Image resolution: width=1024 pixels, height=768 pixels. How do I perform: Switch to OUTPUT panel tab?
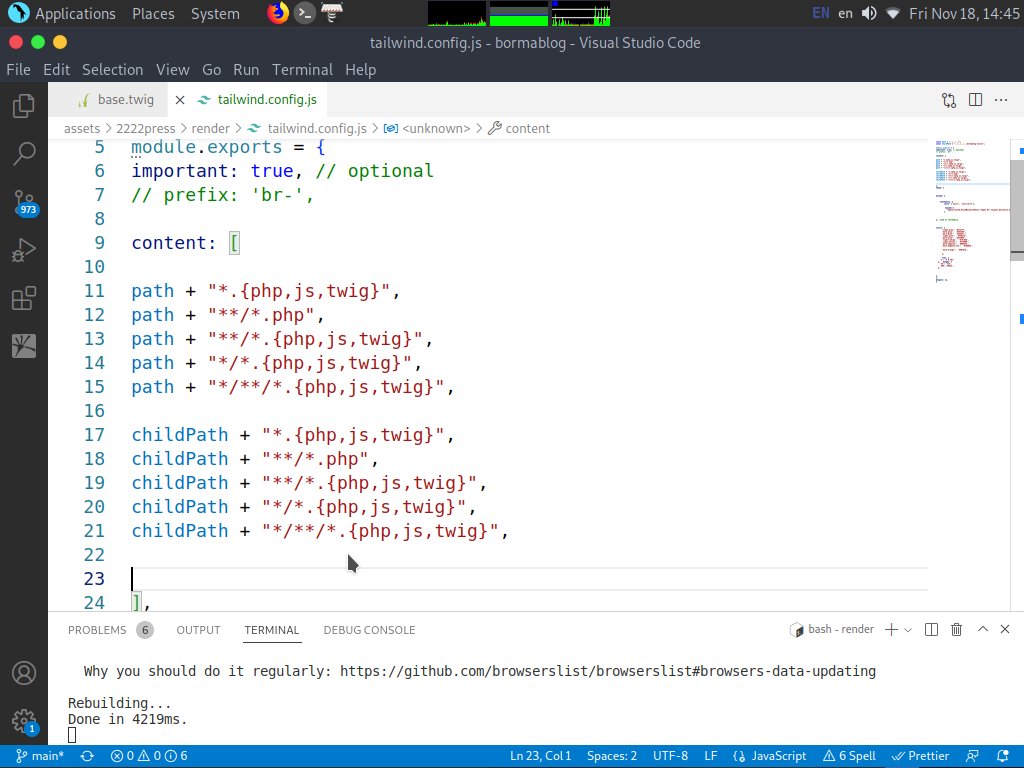tap(198, 630)
